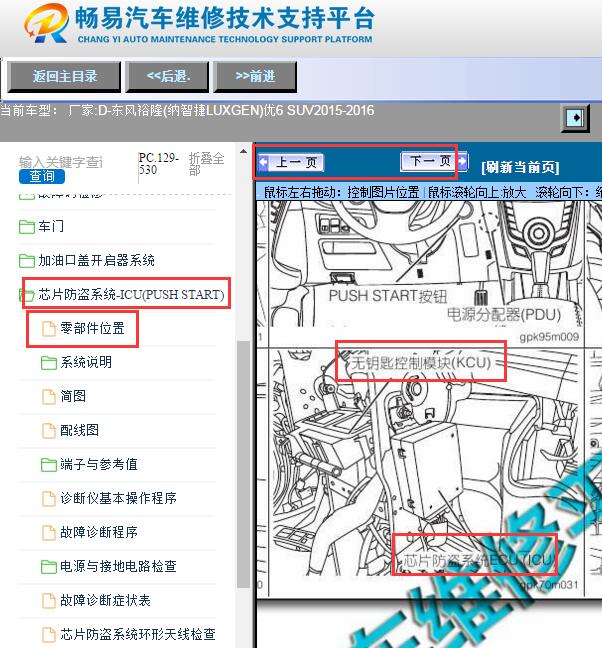Click the folder icon beside 电源与接地电路检查

coord(49,567)
